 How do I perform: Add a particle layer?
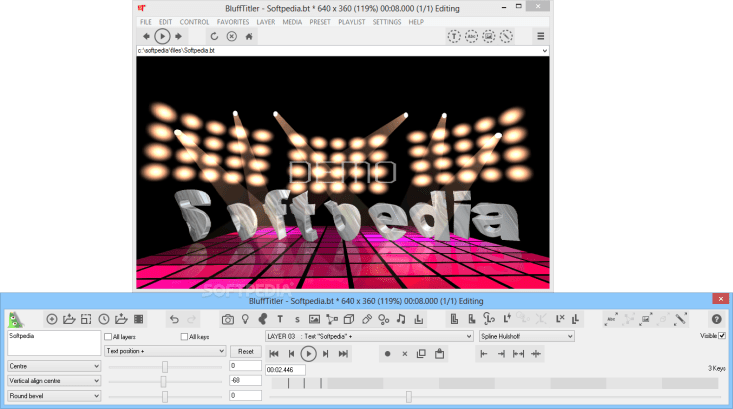click(x=384, y=319)
